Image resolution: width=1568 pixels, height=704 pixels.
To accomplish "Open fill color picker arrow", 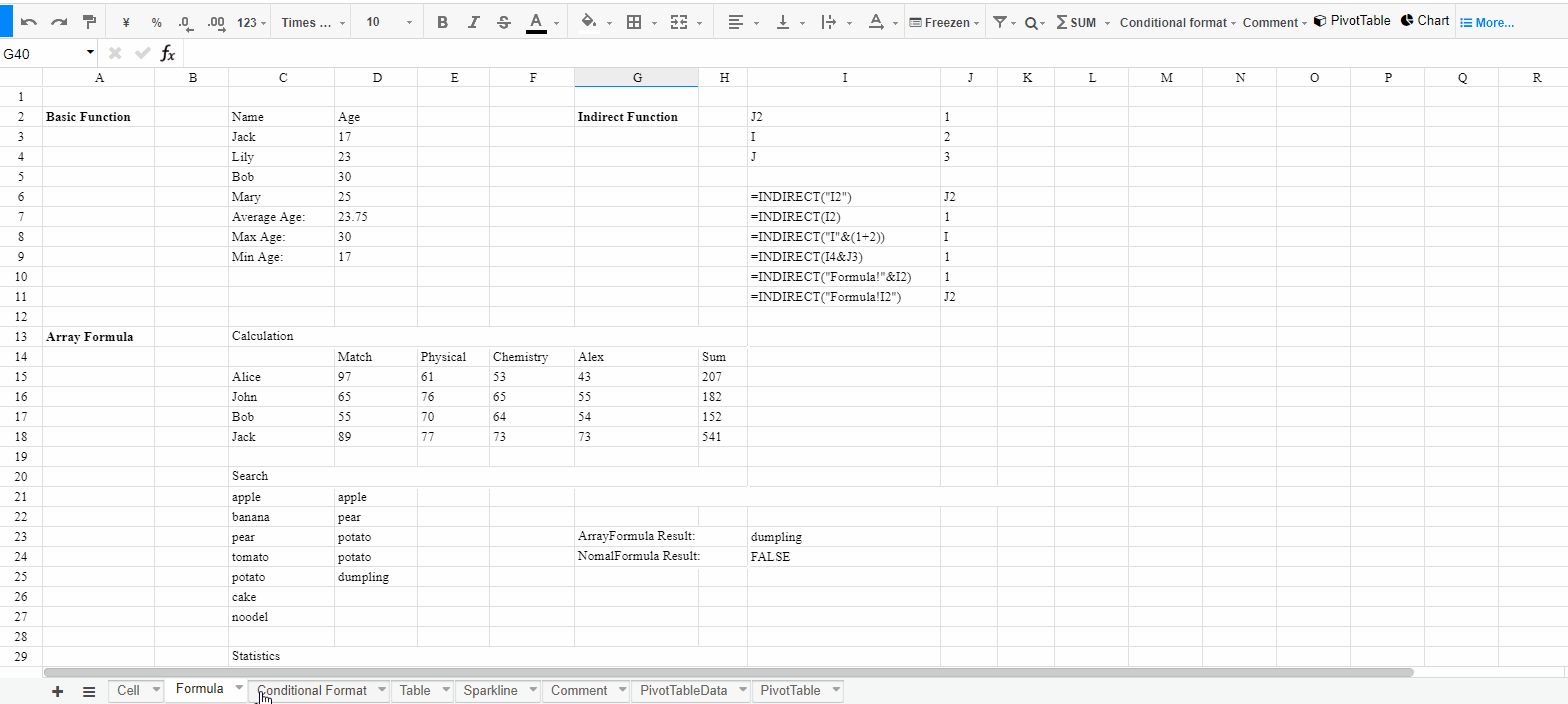I will click(610, 22).
